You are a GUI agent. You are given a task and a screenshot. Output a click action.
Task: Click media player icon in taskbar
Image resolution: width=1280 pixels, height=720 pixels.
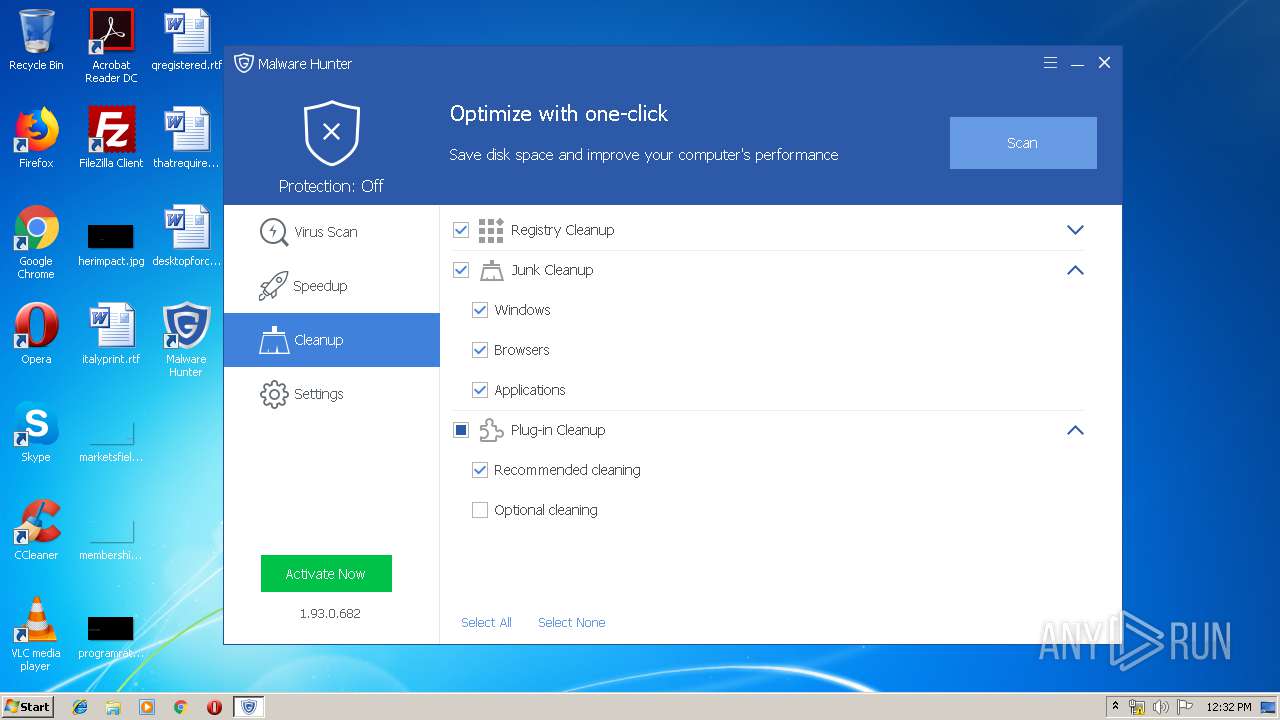point(147,707)
